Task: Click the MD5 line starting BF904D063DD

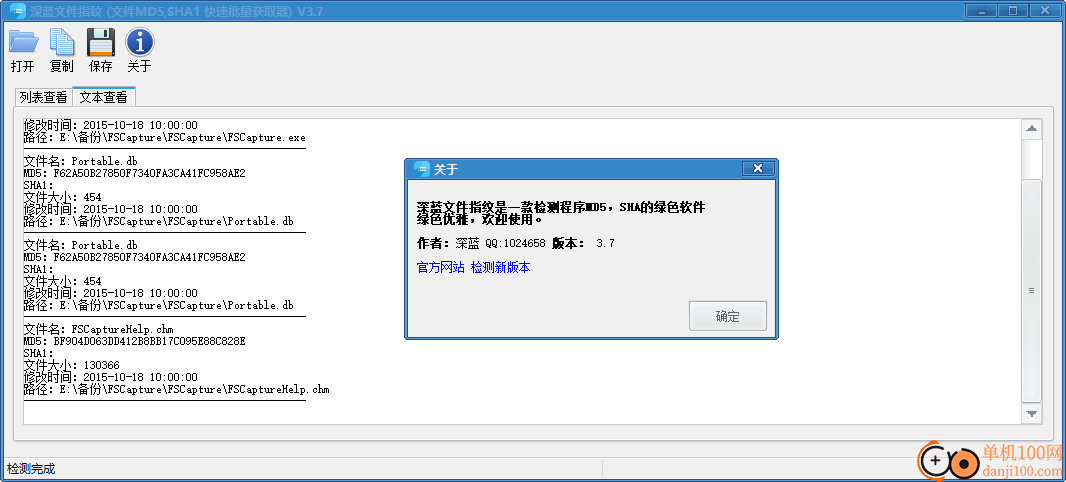Action: (135, 341)
